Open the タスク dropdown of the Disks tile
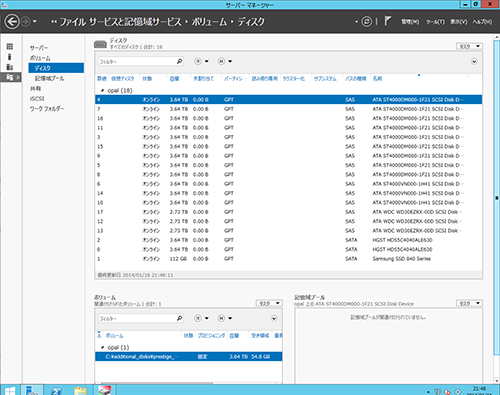 coord(469,46)
